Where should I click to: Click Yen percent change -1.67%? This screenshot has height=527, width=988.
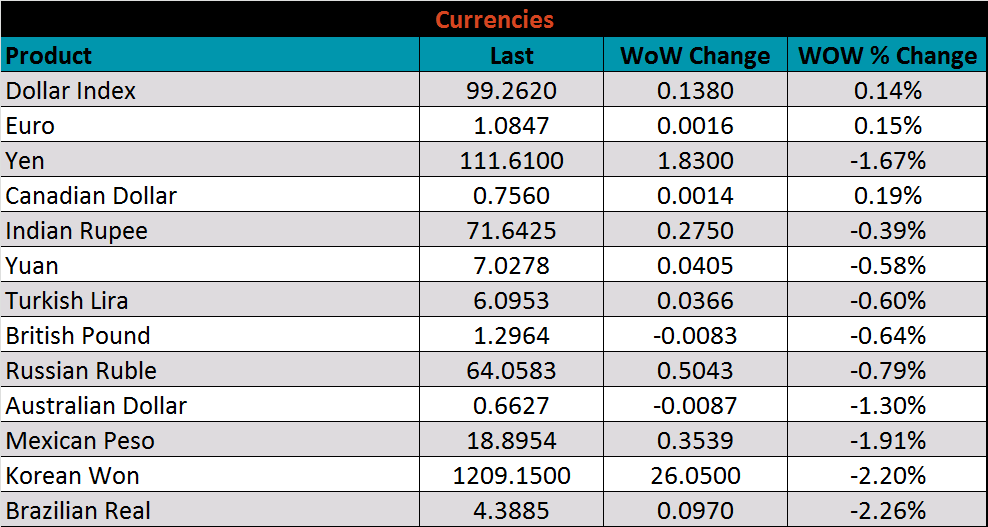pyautogui.click(x=887, y=161)
